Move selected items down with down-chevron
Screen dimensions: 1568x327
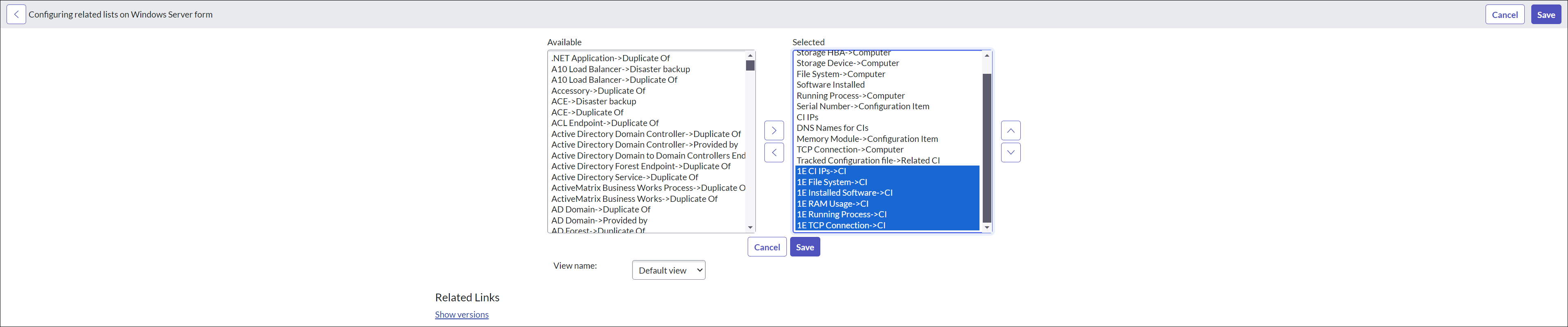(x=1011, y=152)
